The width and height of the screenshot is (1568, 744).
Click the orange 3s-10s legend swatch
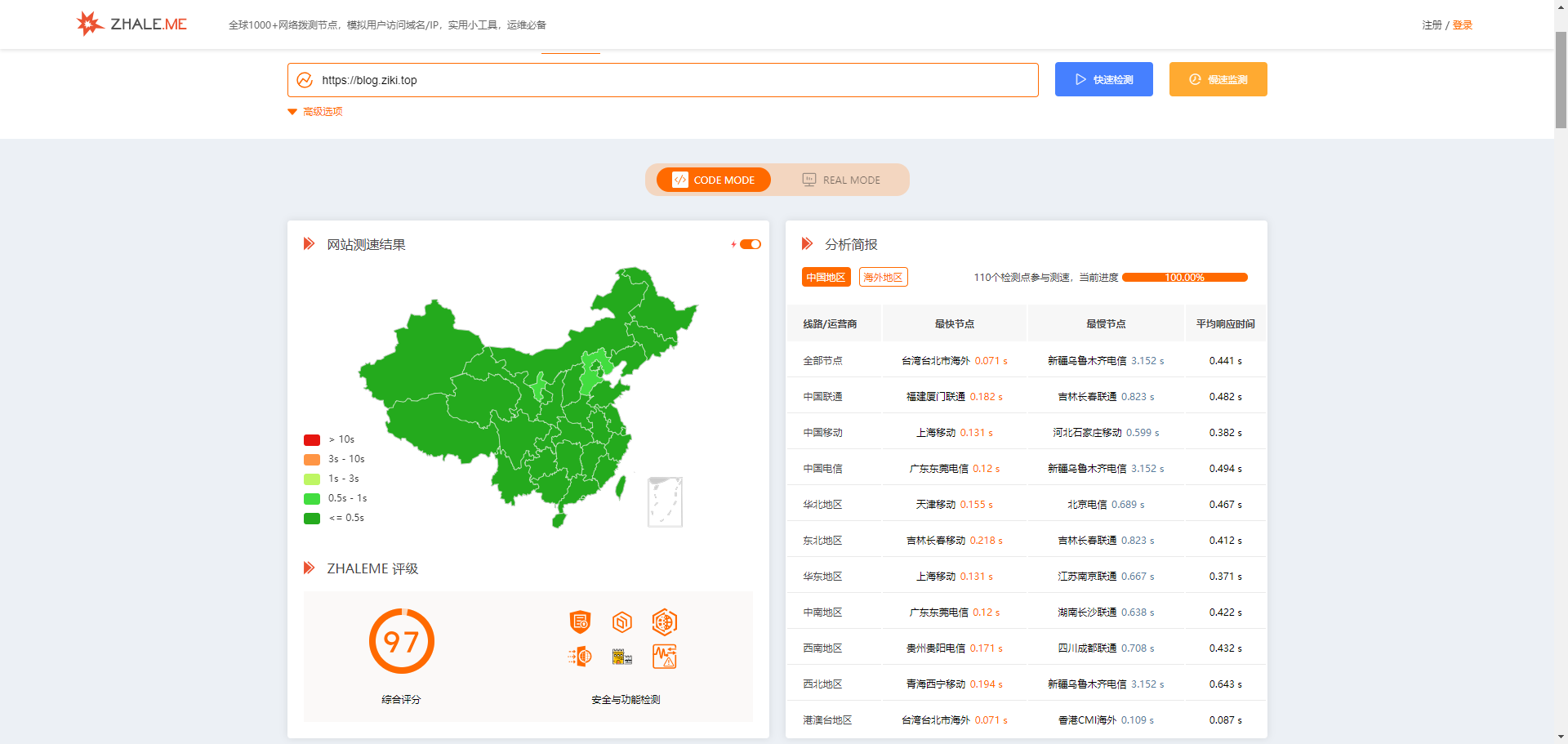[x=312, y=459]
